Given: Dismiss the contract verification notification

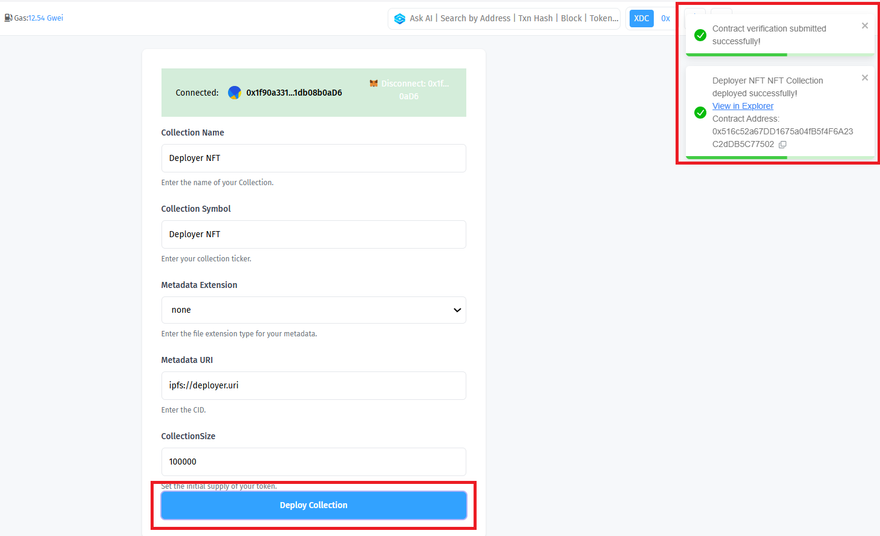Looking at the screenshot, I should (x=865, y=26).
